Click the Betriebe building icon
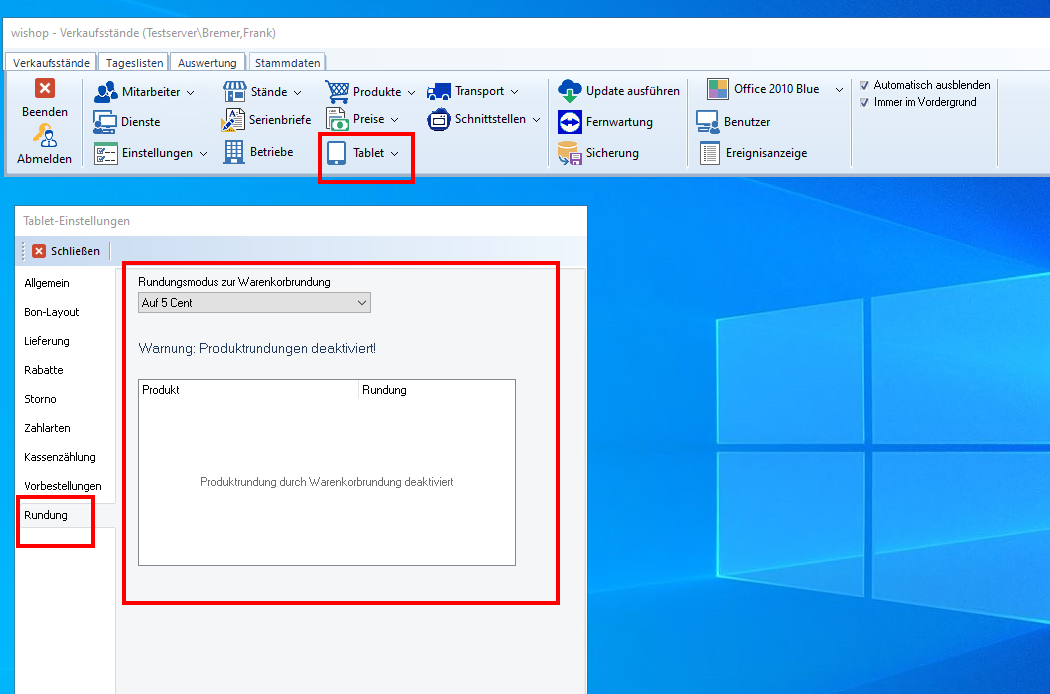 [x=233, y=152]
